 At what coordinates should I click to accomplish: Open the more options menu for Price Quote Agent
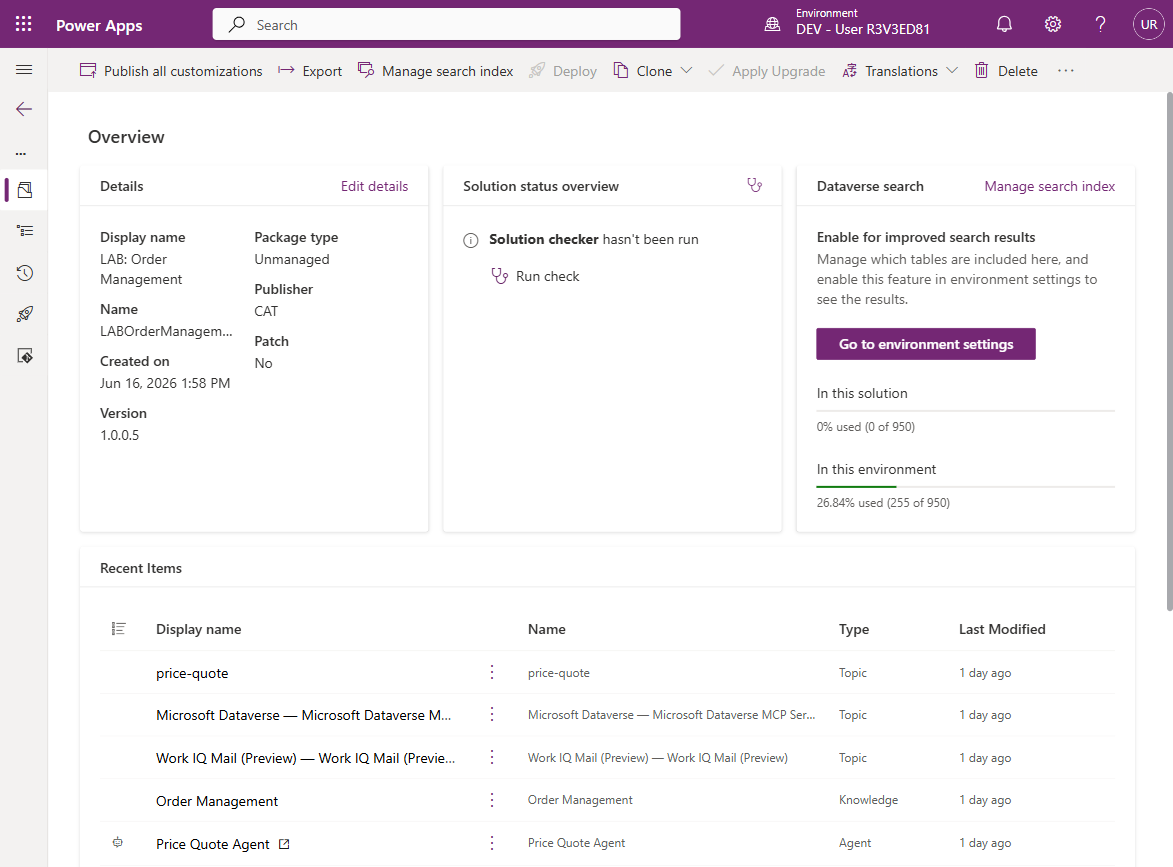point(491,843)
